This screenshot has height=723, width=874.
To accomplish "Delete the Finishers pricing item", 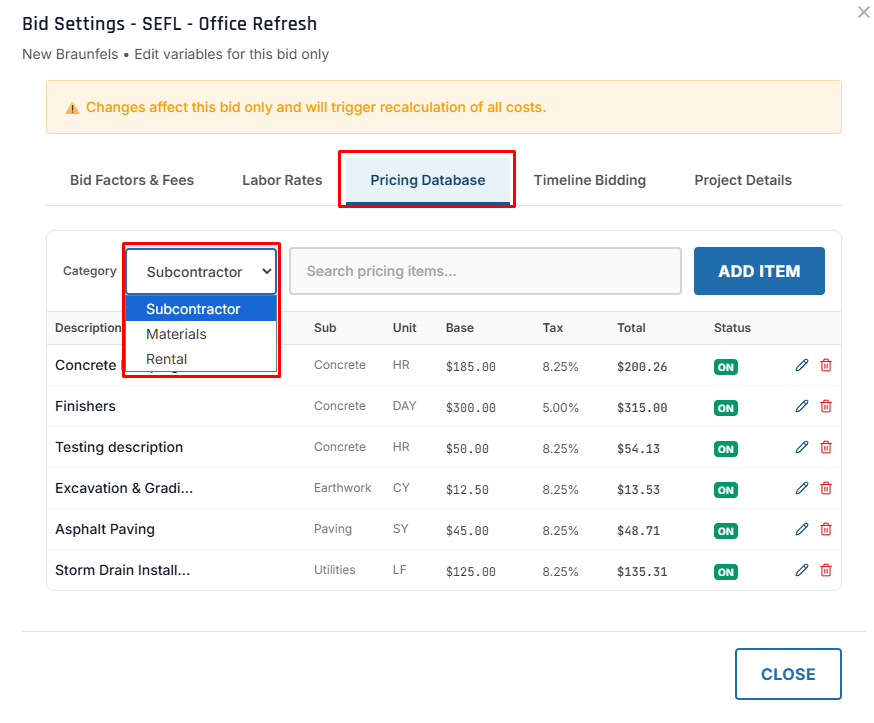I will tap(826, 406).
